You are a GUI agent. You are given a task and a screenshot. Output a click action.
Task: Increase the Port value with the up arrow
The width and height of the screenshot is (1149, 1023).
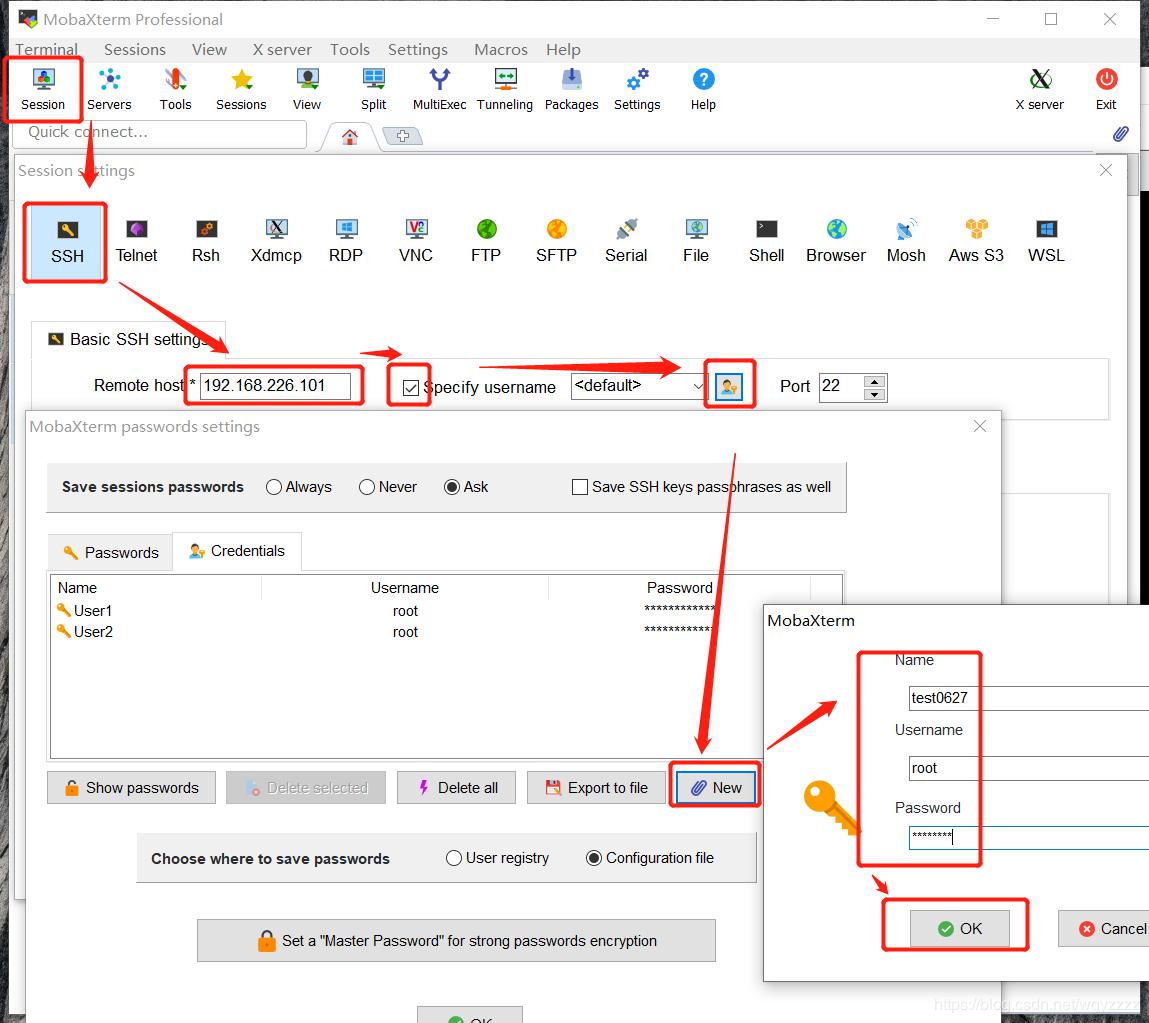(875, 381)
